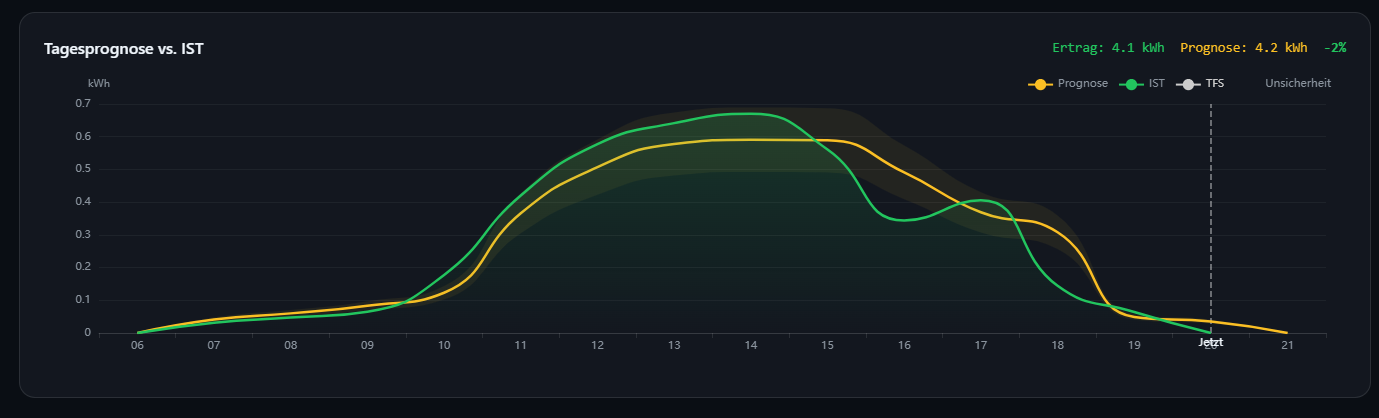Click the 0.3 label on the y-axis
The height and width of the screenshot is (418, 1379).
[82, 234]
